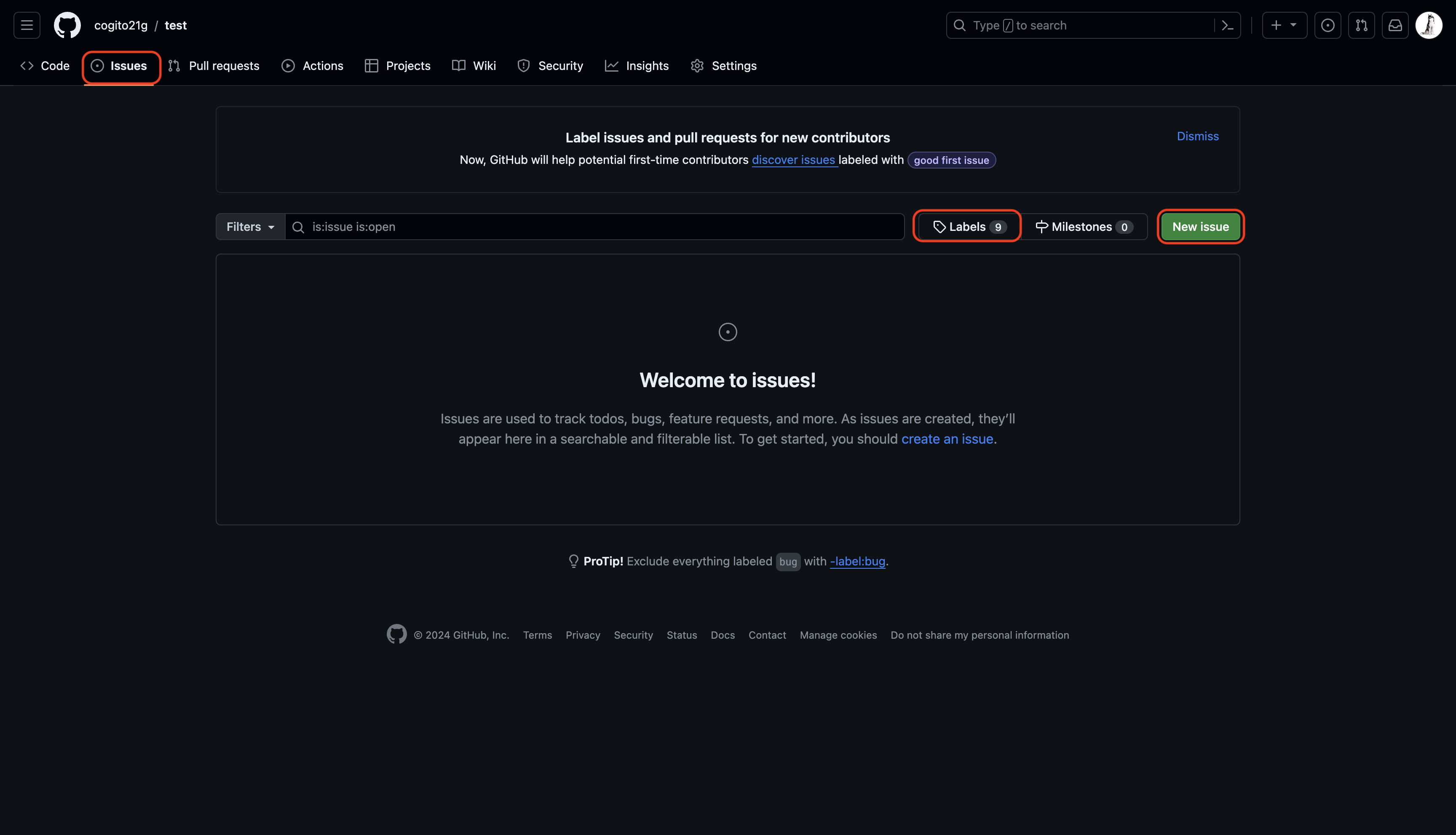Open the command palette icon
The width and height of the screenshot is (1456, 835).
point(1227,25)
